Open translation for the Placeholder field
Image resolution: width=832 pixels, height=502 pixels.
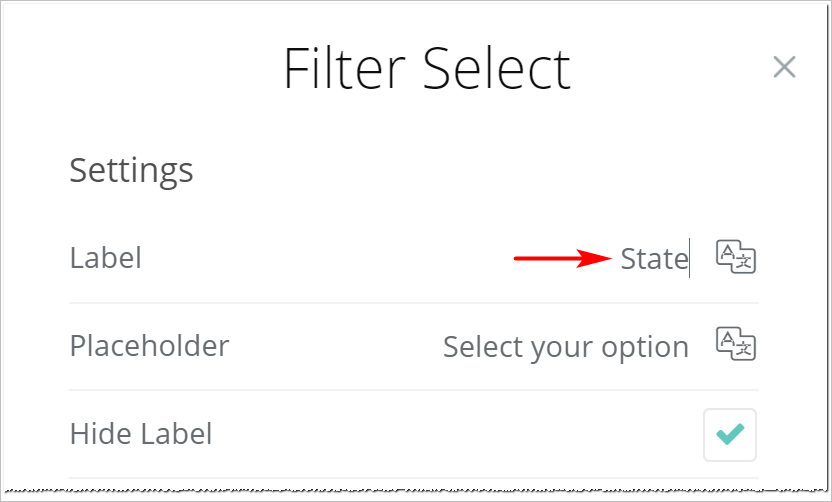[x=736, y=345]
